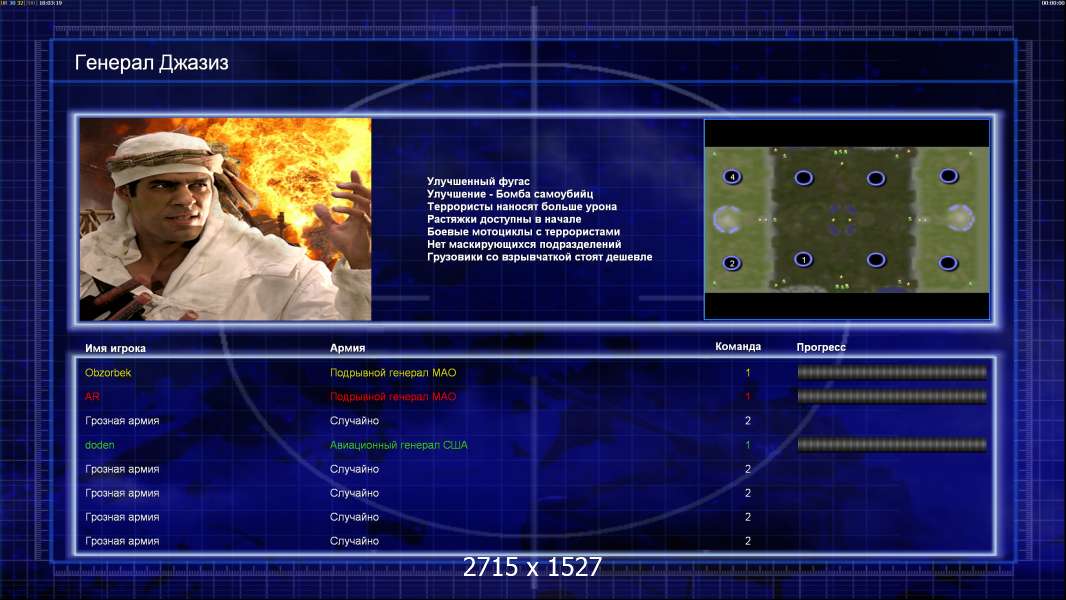
Task: Click the map preview thumbnail's central crossroads
Action: [x=842, y=219]
